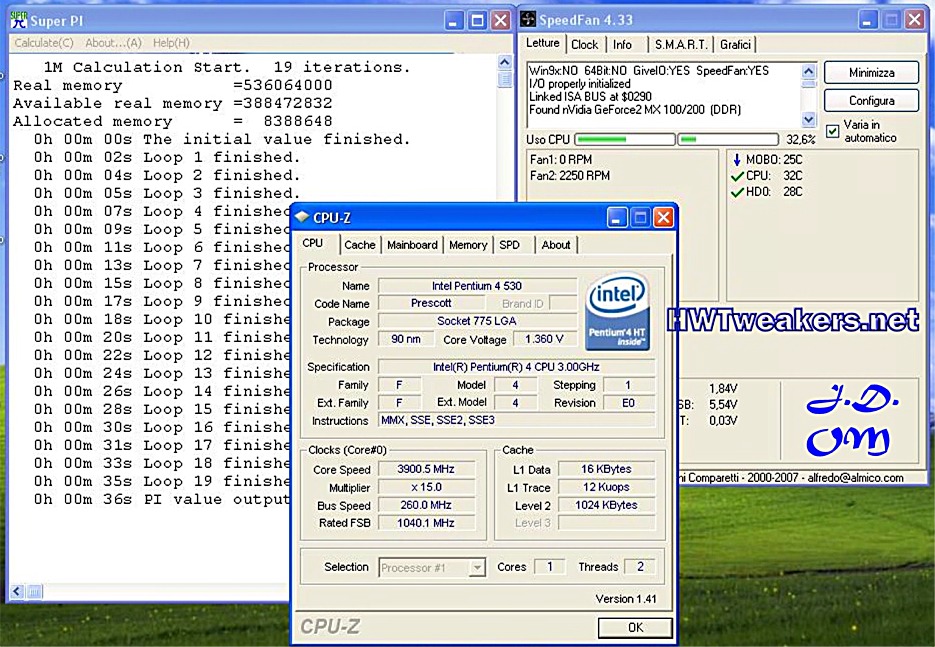
Task: Click the Level 2 cache value 1024 KBytes
Action: coord(606,505)
